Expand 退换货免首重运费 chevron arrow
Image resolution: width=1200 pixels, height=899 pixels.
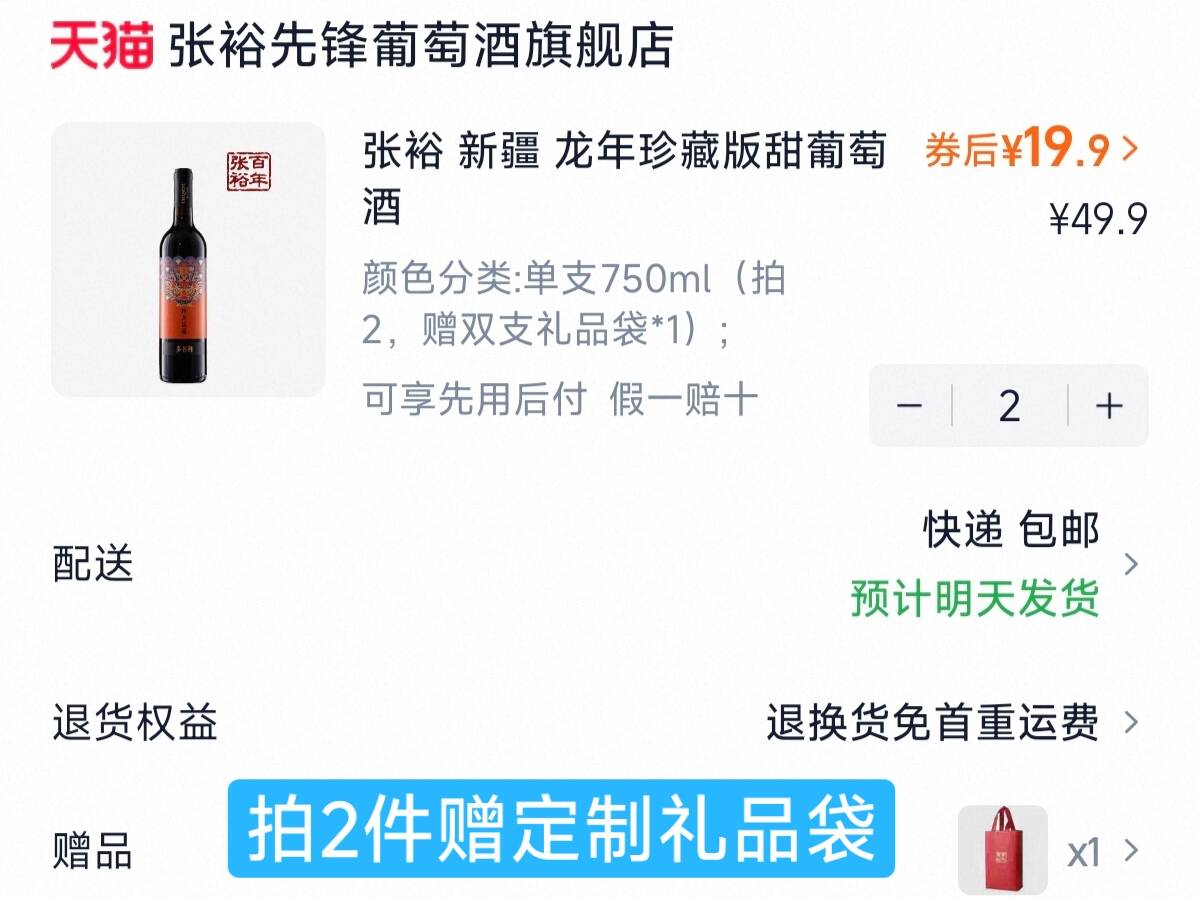tap(1131, 722)
